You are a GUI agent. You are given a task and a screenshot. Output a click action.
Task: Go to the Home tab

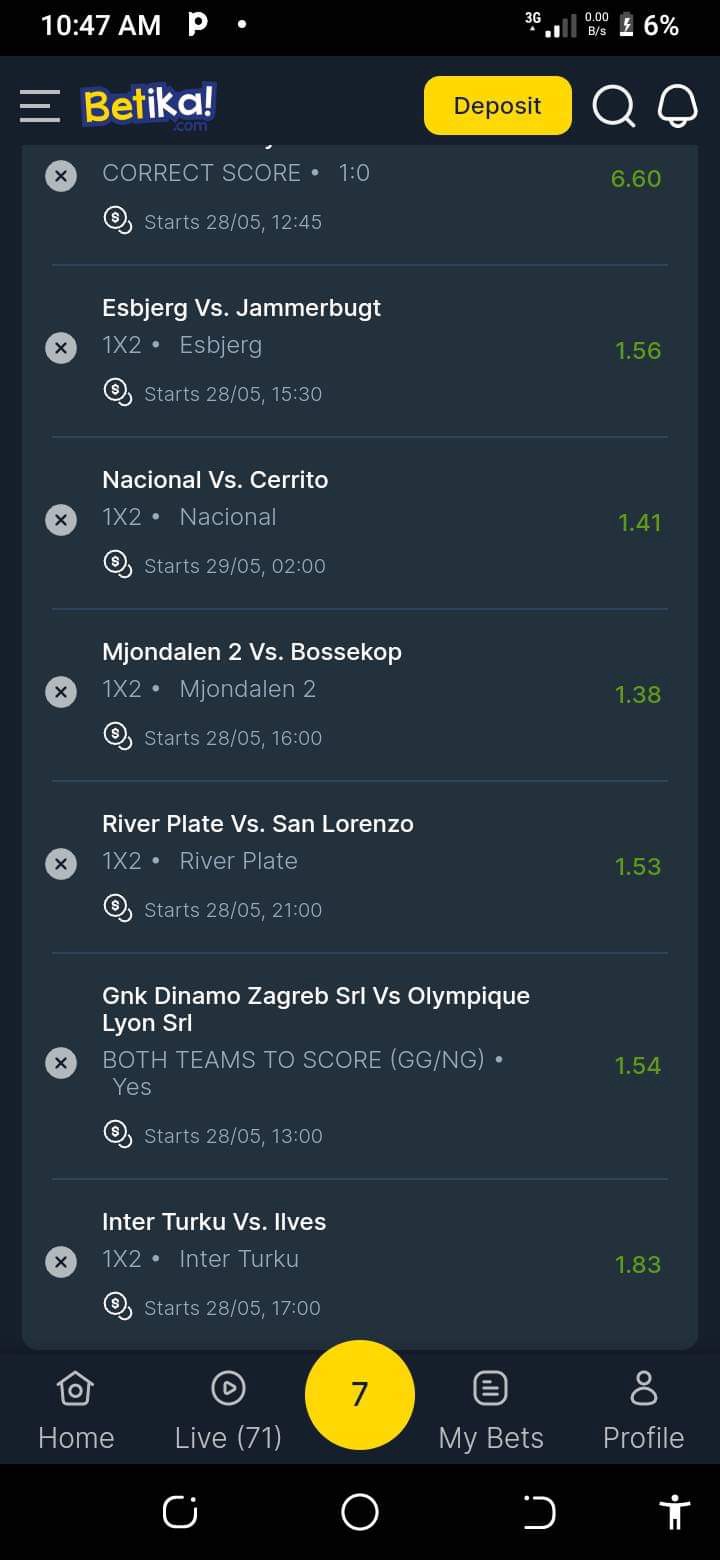76,1412
